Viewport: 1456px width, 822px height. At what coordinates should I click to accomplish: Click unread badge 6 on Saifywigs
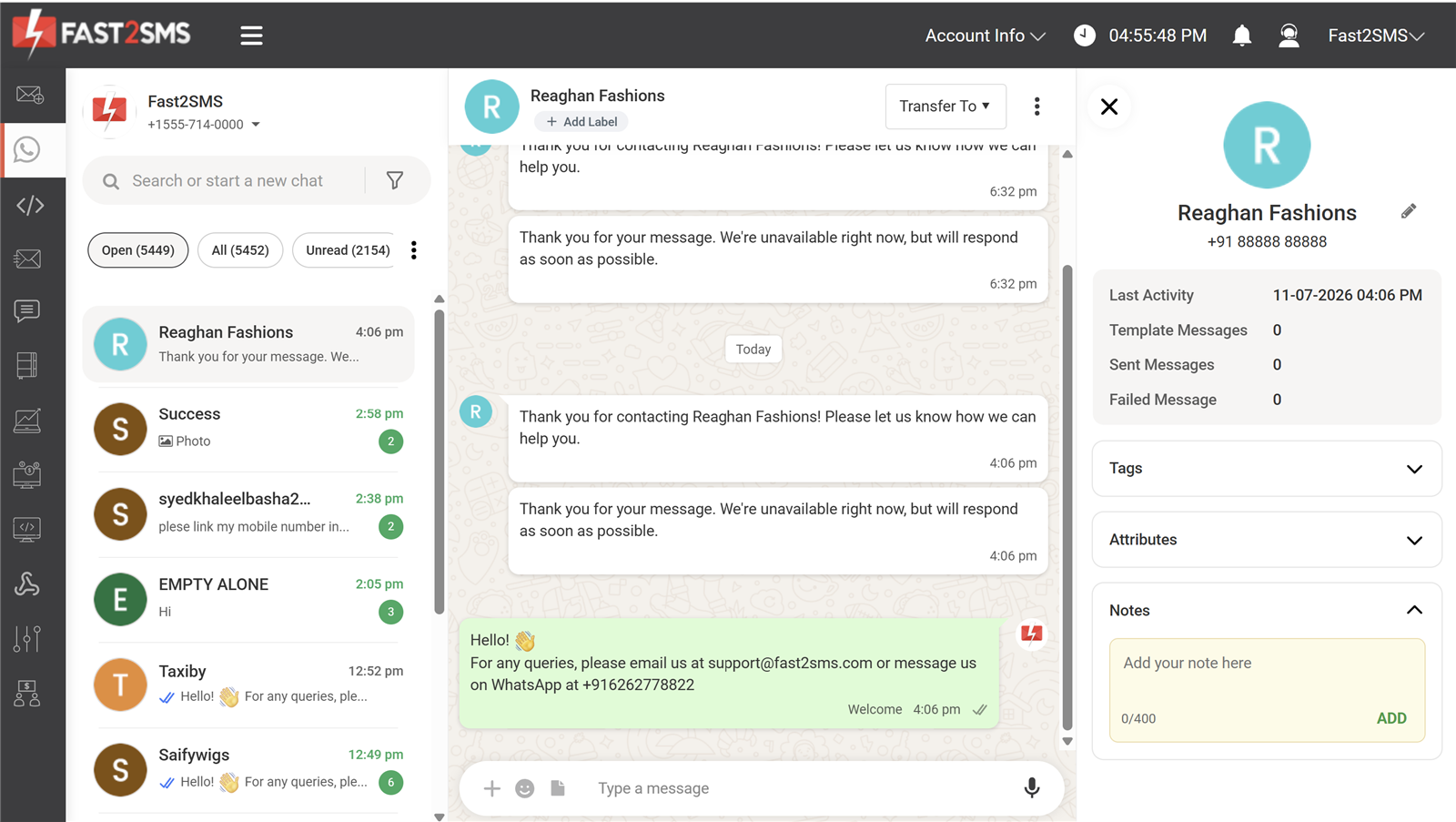pyautogui.click(x=391, y=782)
